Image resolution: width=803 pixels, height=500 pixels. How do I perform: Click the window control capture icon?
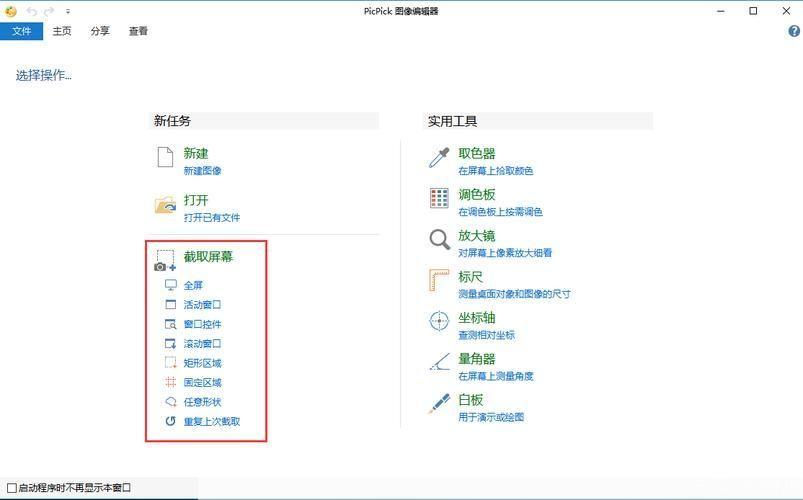(x=171, y=324)
